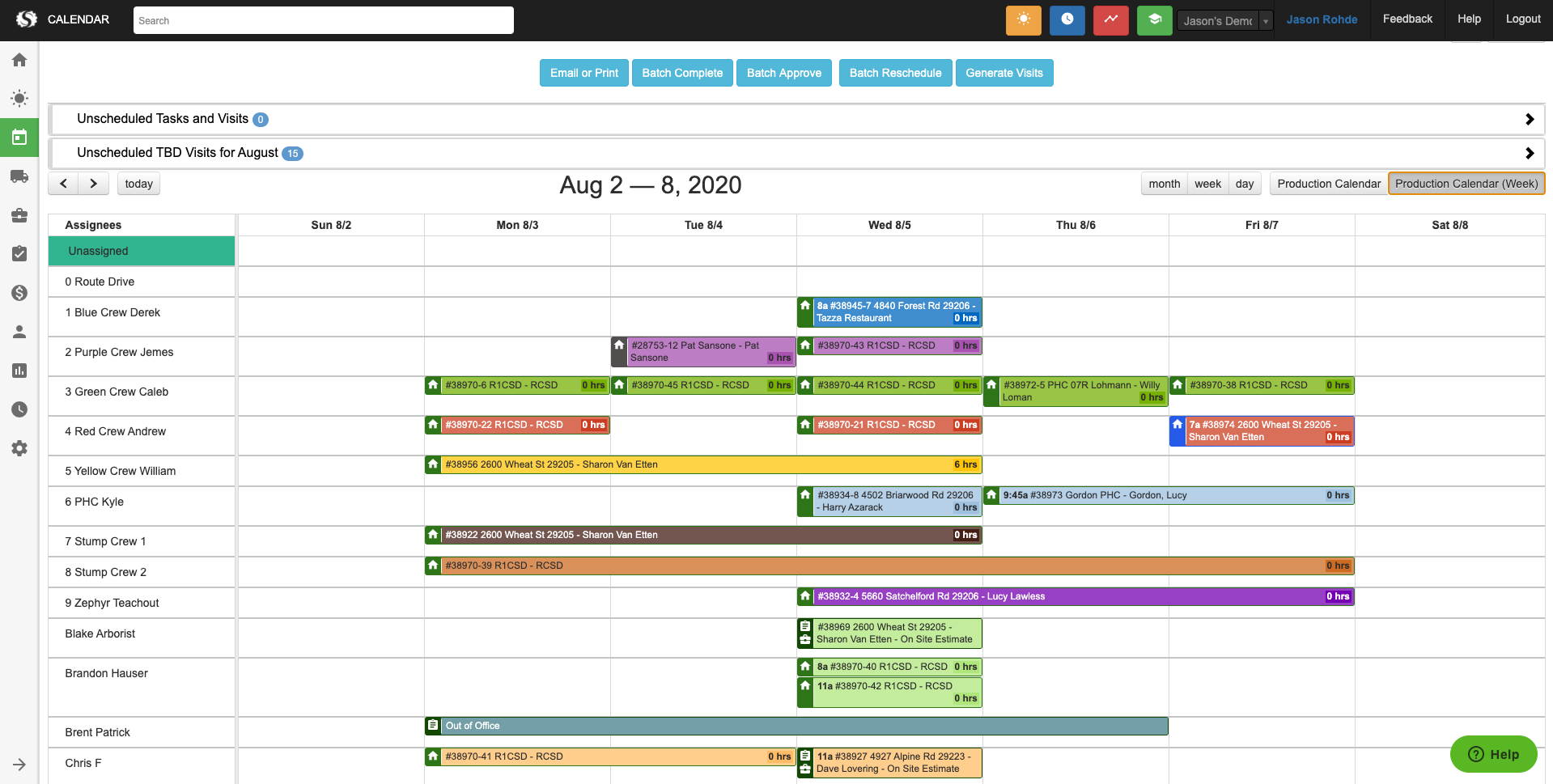
Task: Select the Production Calendar view
Action: click(1328, 184)
